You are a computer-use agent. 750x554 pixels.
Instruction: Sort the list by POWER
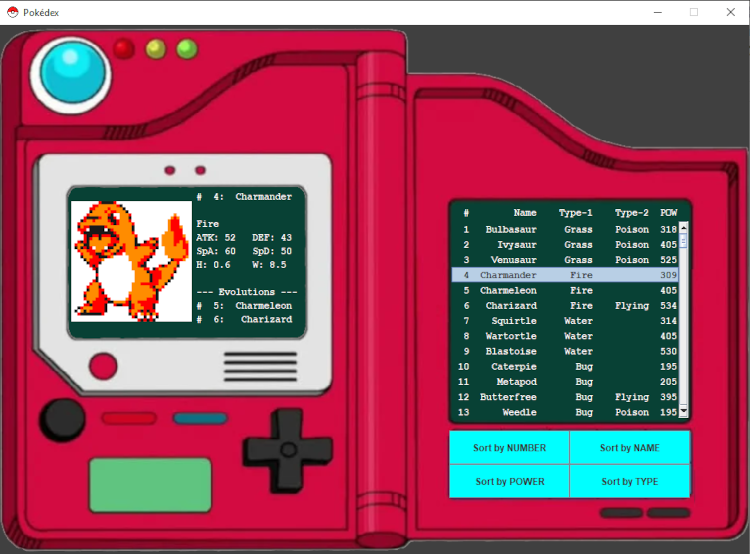tap(509, 481)
